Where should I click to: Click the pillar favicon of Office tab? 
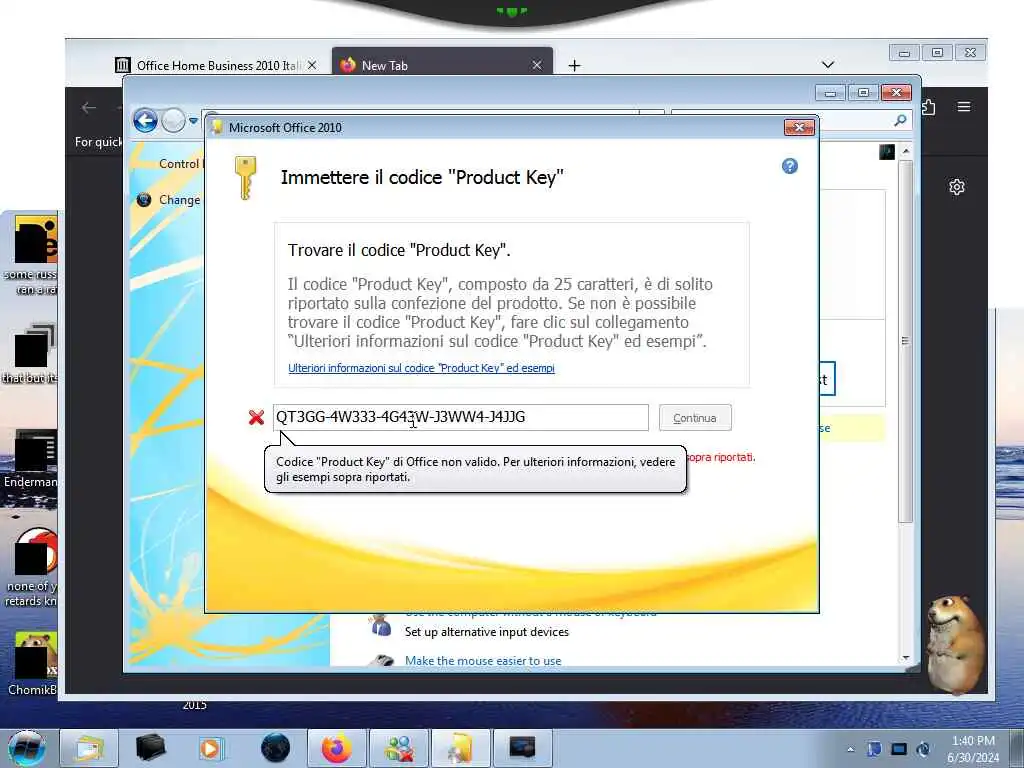pos(123,65)
